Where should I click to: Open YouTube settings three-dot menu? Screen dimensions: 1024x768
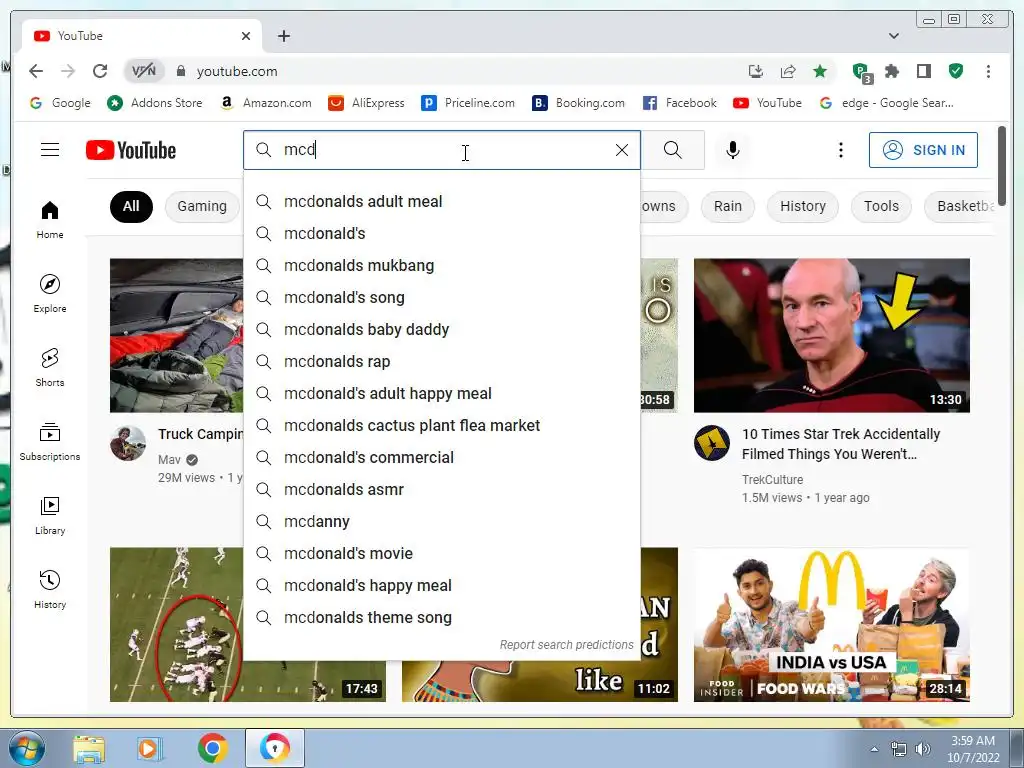[840, 150]
